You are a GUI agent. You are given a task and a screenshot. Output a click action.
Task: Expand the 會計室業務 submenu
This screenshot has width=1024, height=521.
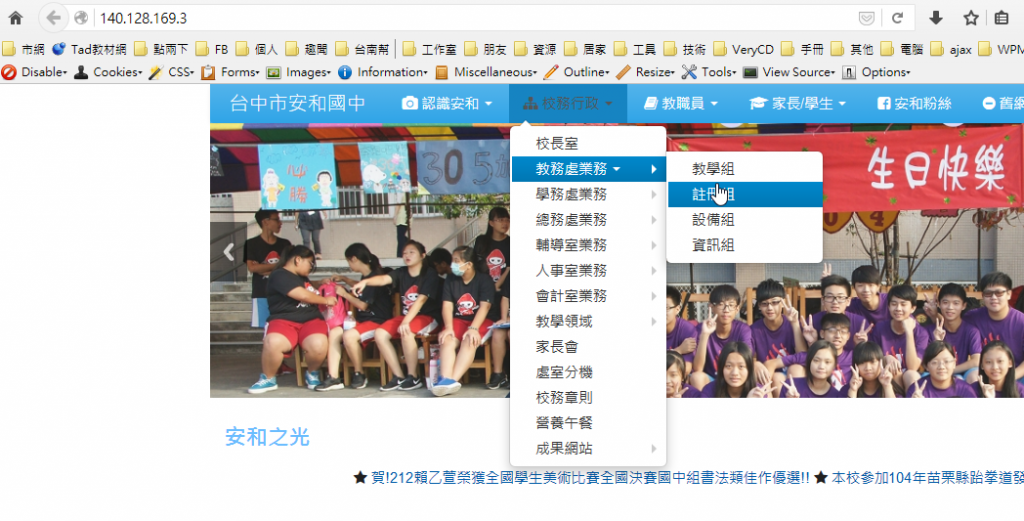588,296
